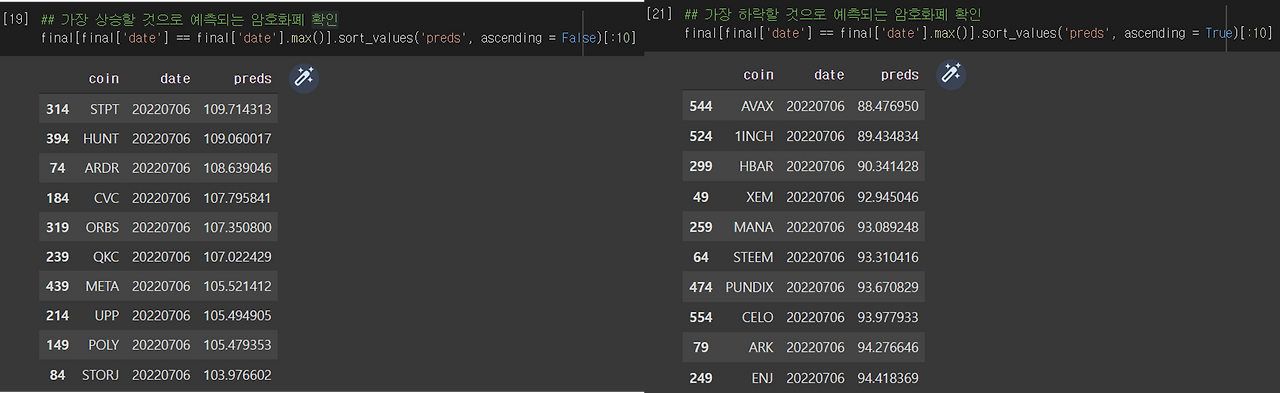Viewport: 1280px width, 393px height.
Task: Click the preds value 93.977933
Action: pos(888,317)
